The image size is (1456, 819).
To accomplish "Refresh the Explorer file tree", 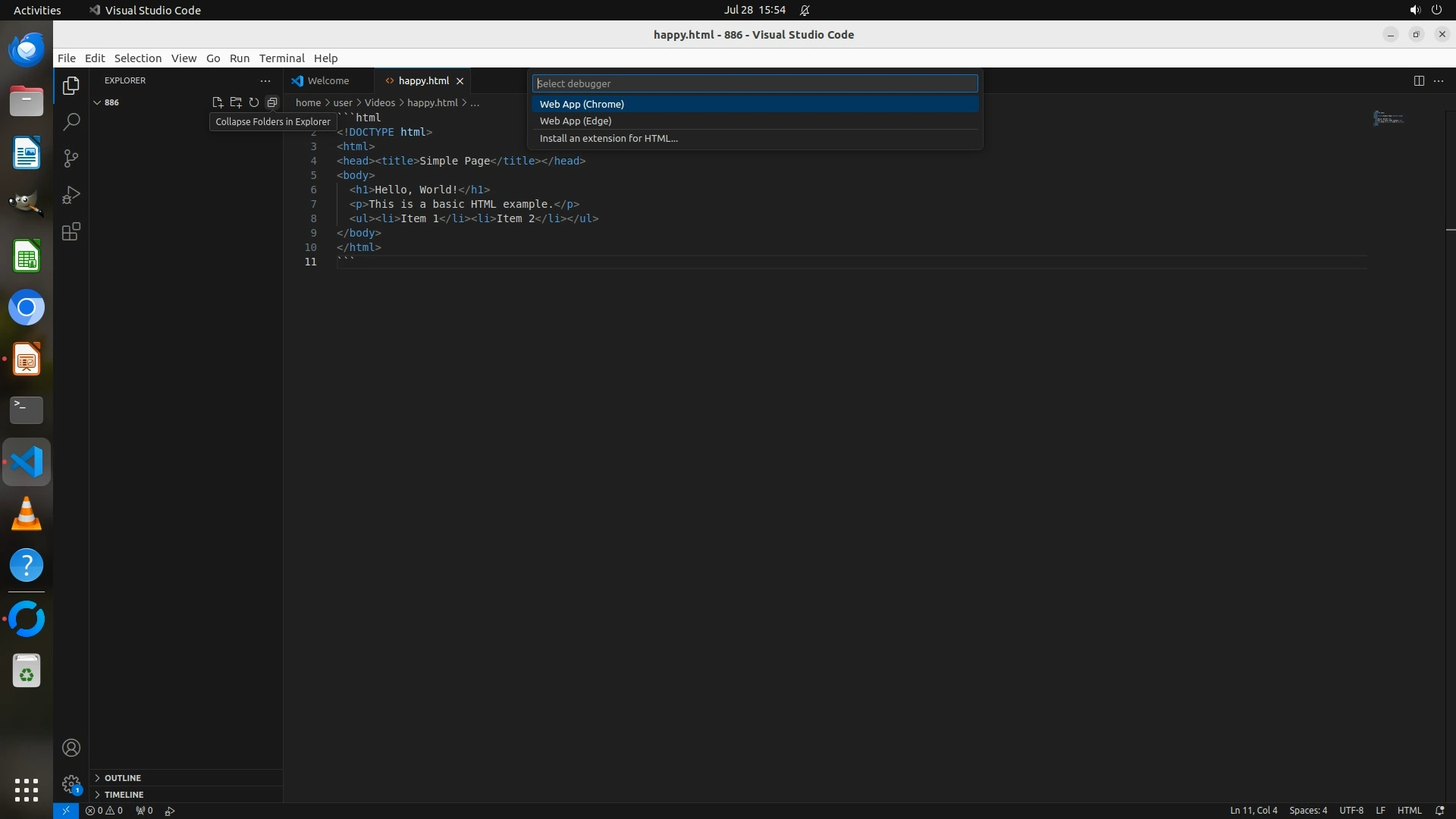I will coord(254,102).
